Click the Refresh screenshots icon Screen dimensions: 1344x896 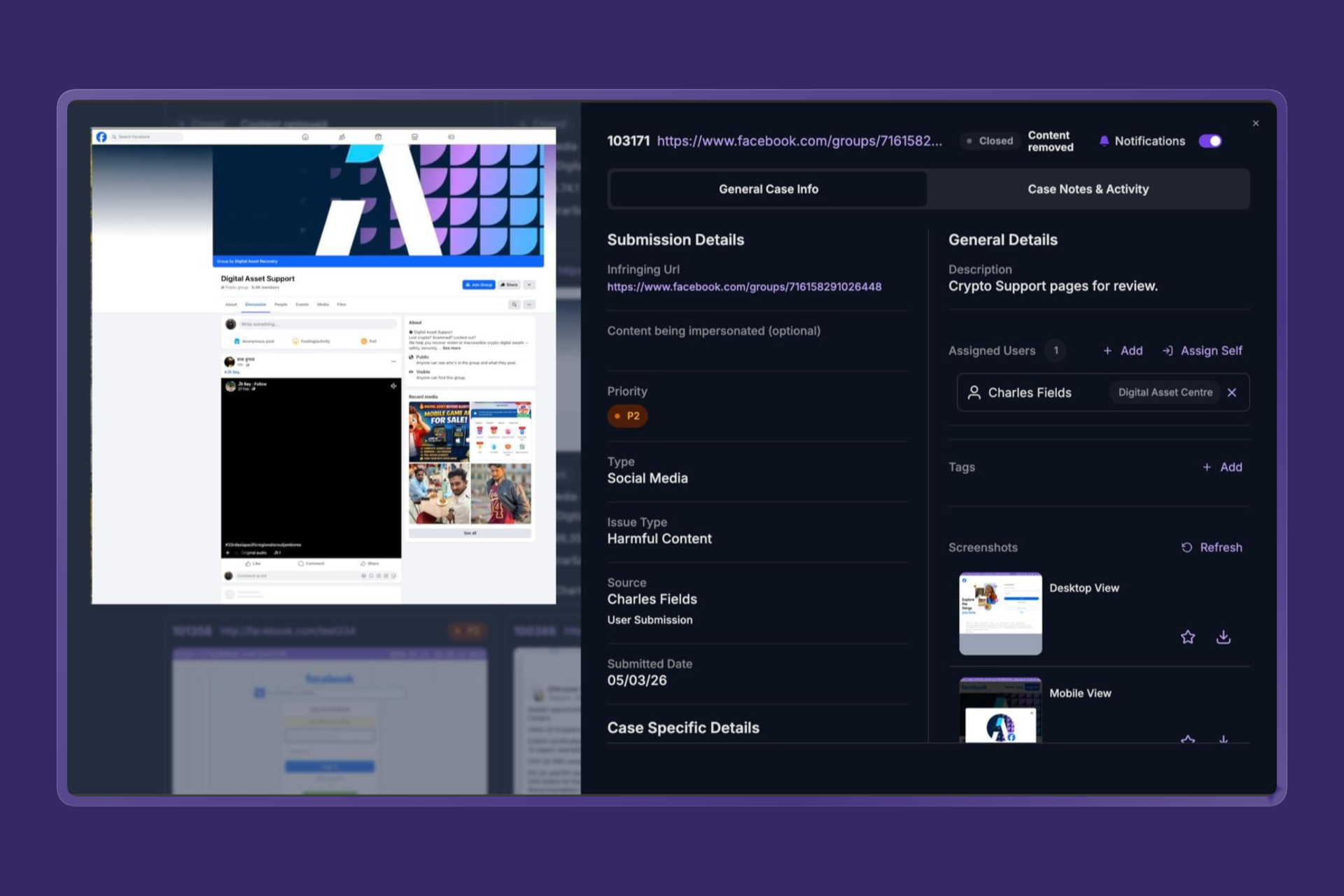(1186, 547)
